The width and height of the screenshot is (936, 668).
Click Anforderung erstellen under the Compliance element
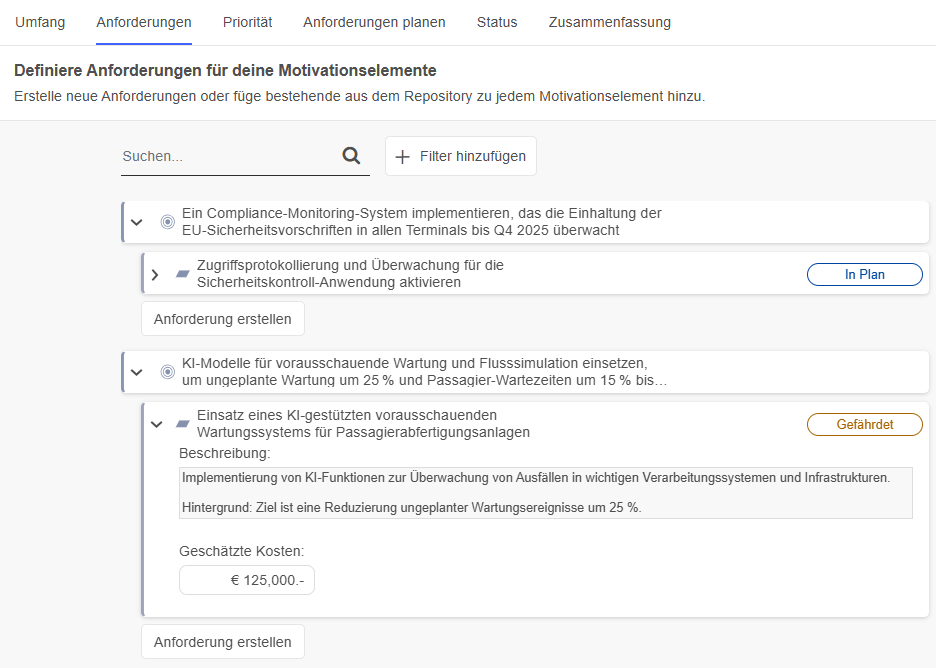point(222,318)
